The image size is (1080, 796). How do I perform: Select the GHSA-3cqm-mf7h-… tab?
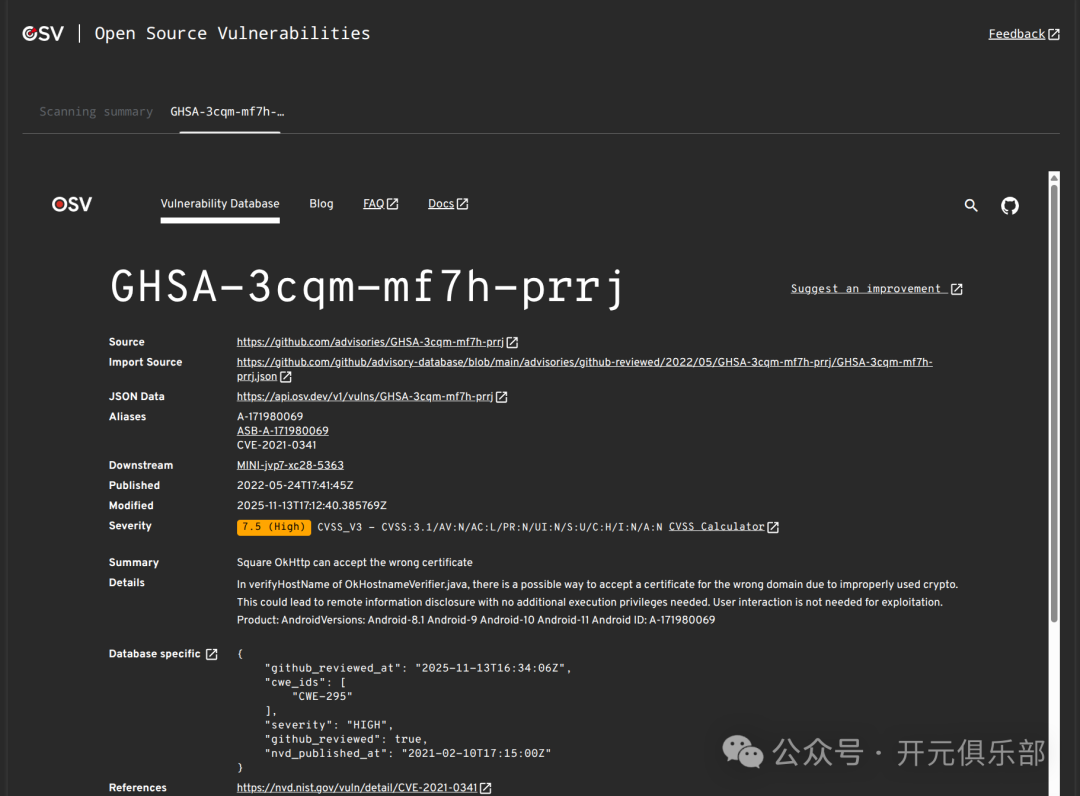pos(227,112)
